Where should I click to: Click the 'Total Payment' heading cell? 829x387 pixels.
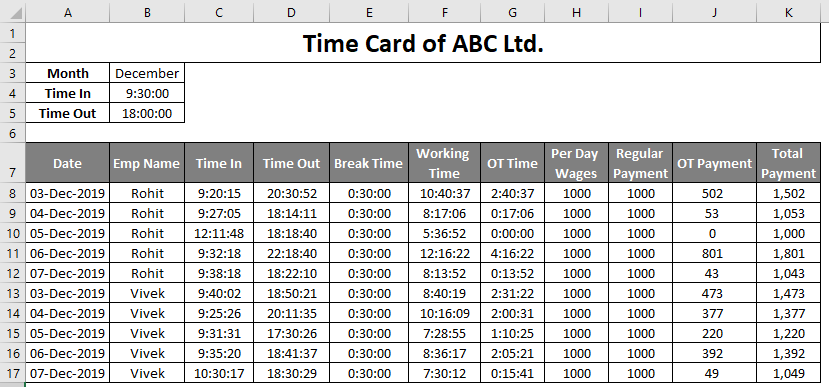788,163
